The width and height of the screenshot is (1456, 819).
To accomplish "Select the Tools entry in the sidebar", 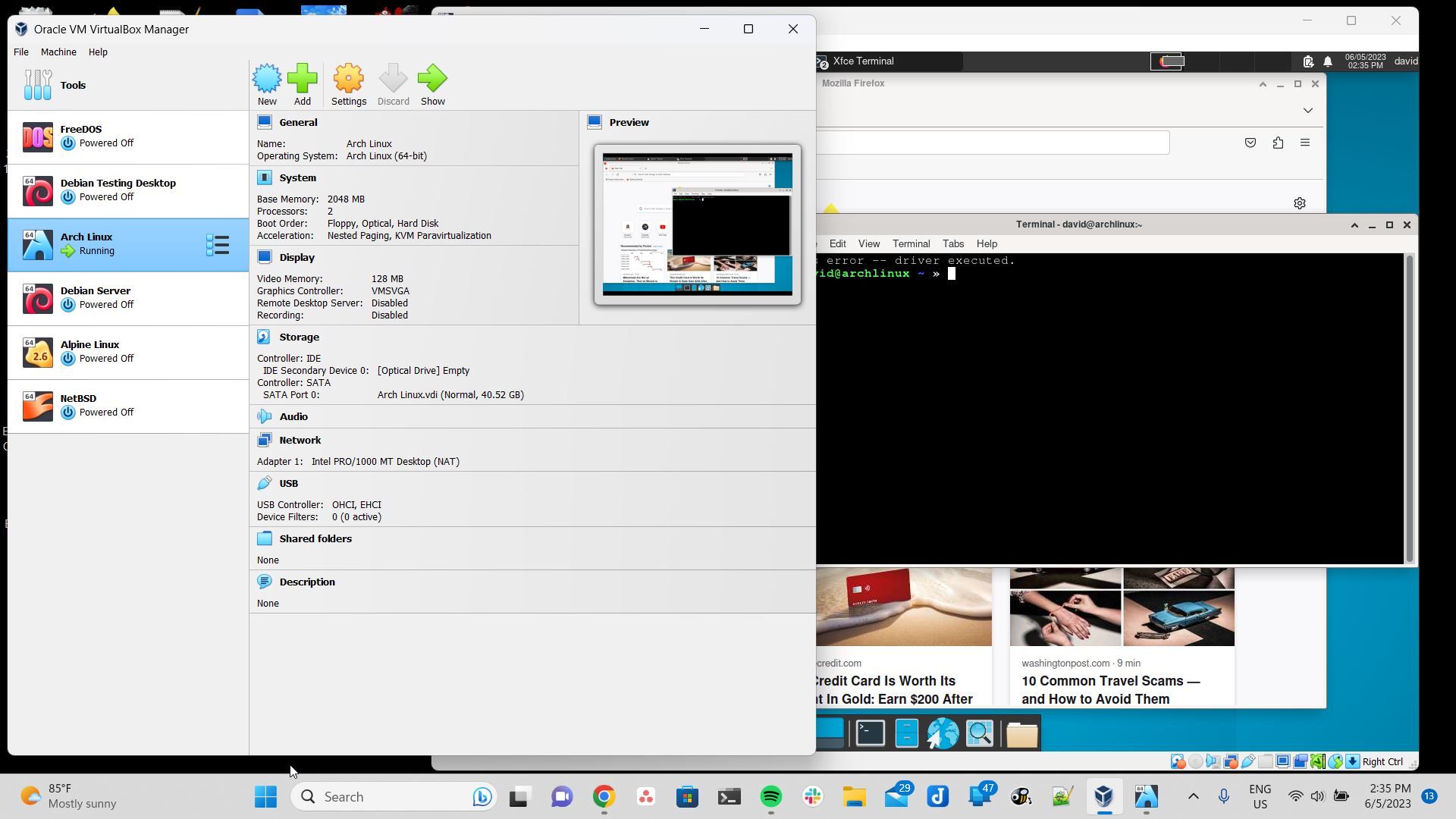I will pos(73,85).
